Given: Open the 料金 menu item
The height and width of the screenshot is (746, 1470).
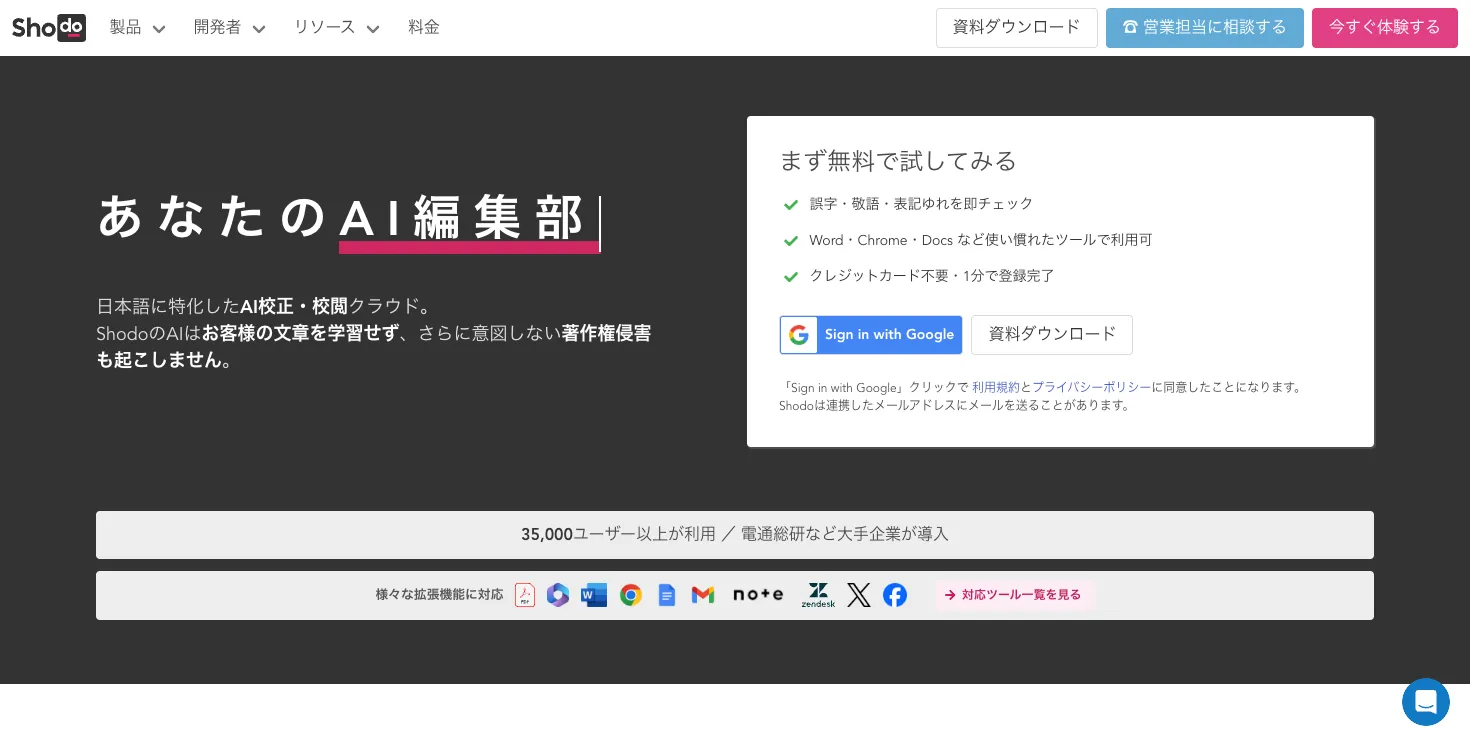Looking at the screenshot, I should click(x=424, y=27).
